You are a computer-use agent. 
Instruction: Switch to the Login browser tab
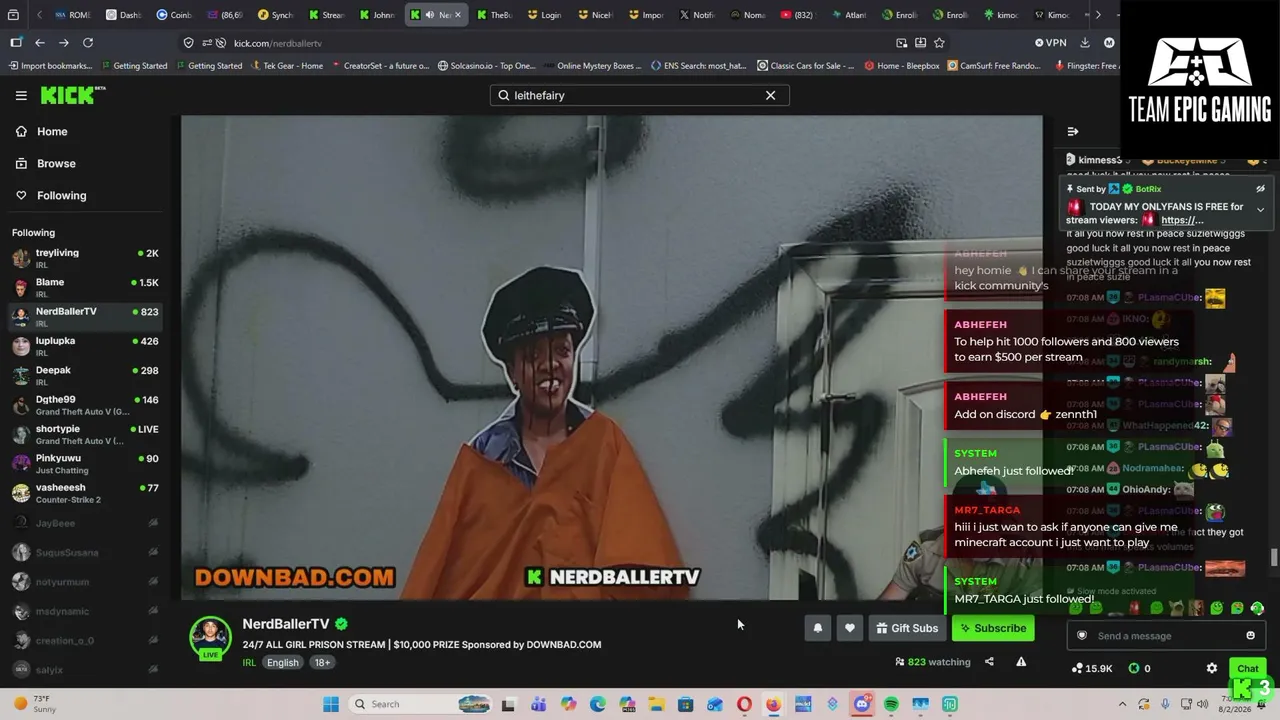coord(544,15)
